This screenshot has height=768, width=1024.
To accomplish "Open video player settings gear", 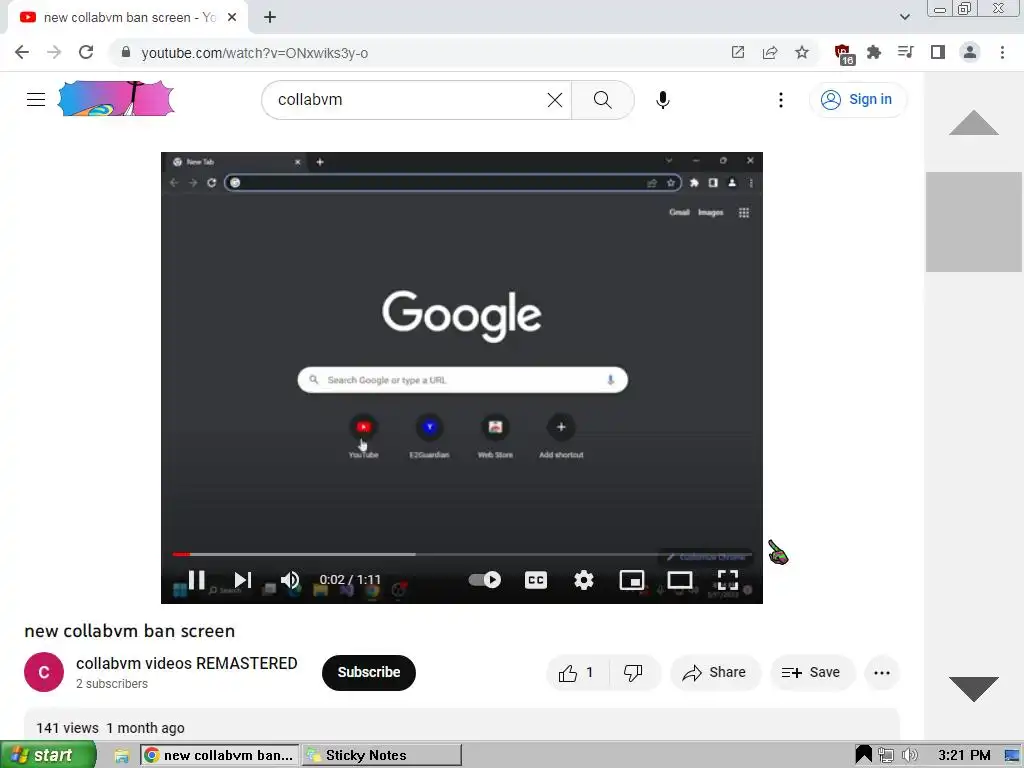I will pyautogui.click(x=583, y=579).
